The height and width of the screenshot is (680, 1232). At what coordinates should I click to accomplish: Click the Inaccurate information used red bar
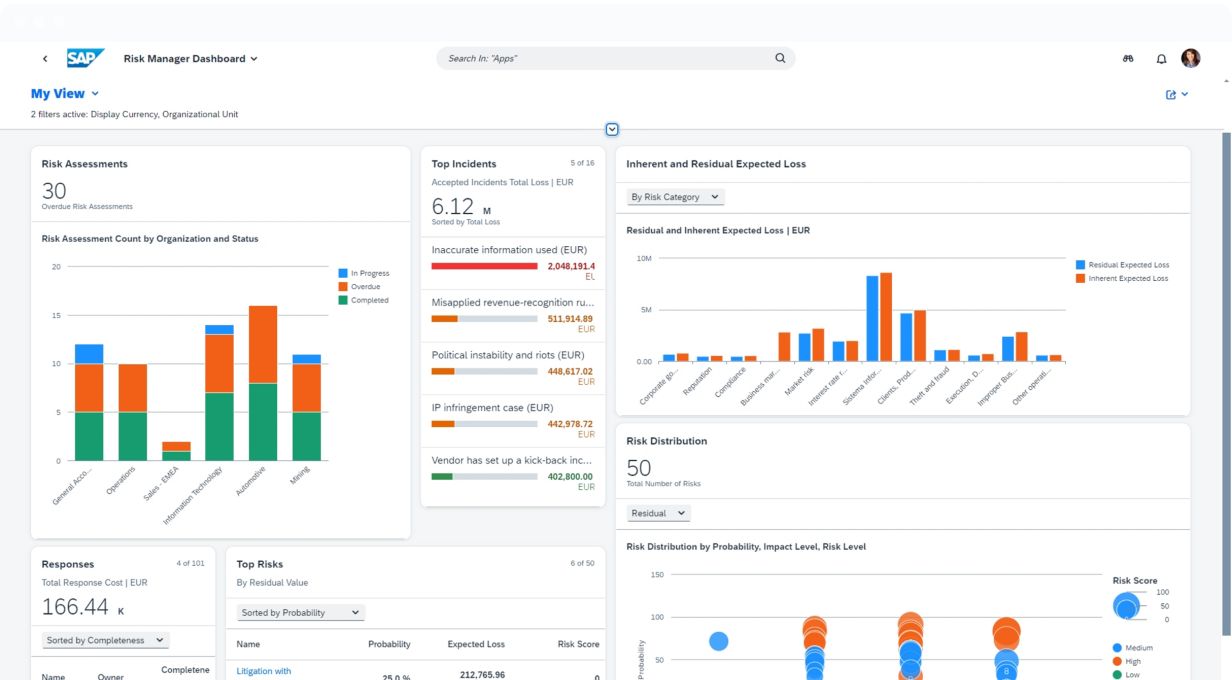click(484, 266)
